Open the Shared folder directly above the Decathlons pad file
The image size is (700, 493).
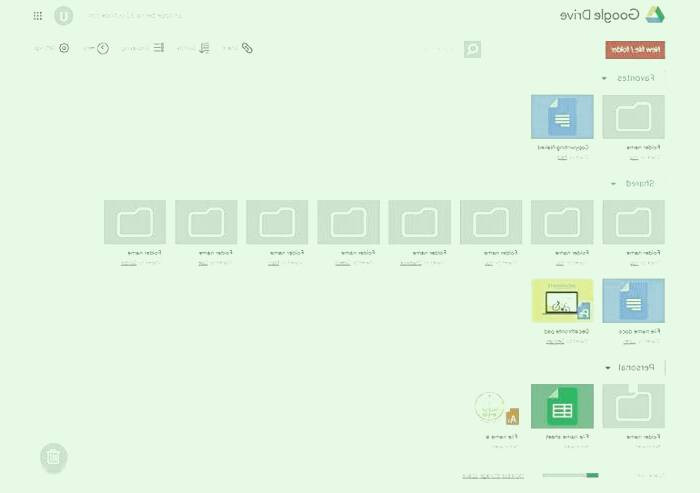coord(562,222)
